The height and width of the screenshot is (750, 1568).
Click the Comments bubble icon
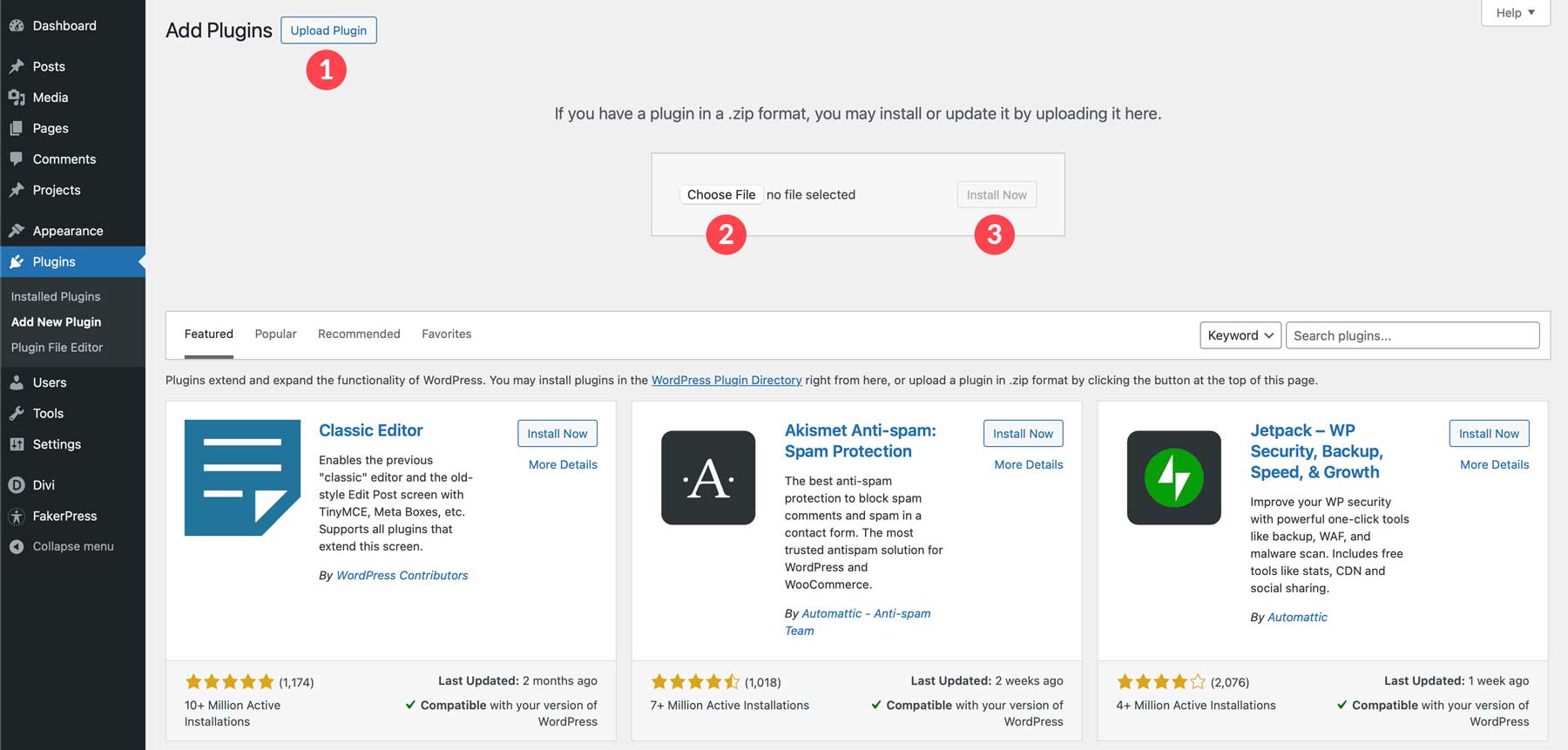coord(16,159)
